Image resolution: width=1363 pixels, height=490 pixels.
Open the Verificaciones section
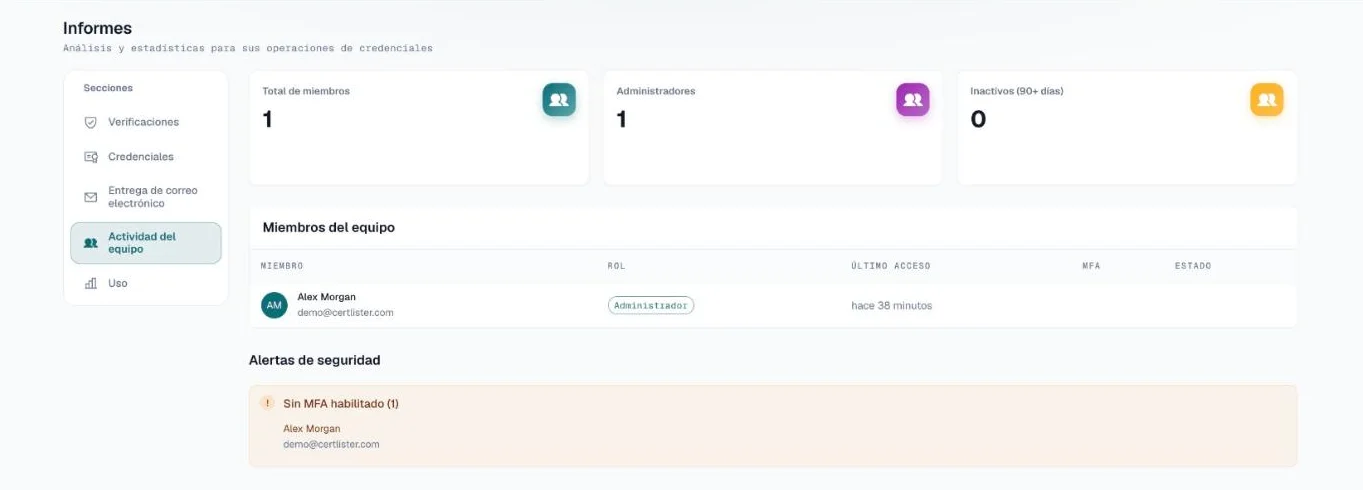click(145, 122)
